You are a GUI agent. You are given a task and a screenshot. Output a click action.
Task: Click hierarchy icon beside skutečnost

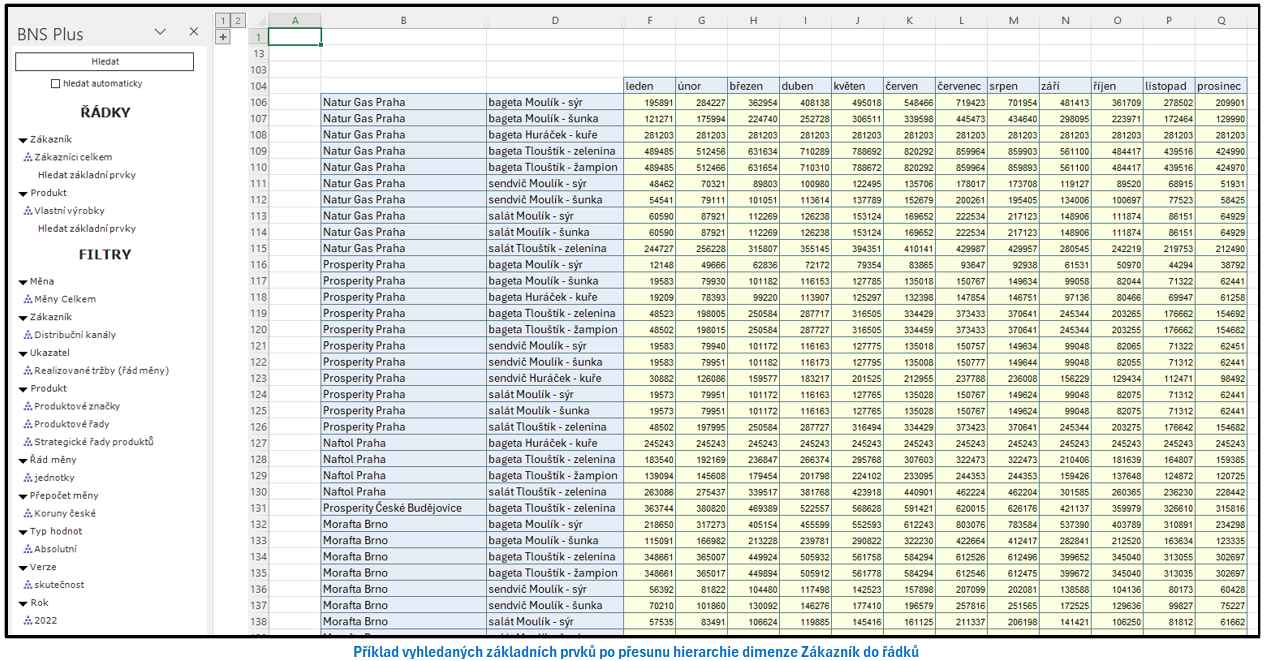pyautogui.click(x=28, y=585)
